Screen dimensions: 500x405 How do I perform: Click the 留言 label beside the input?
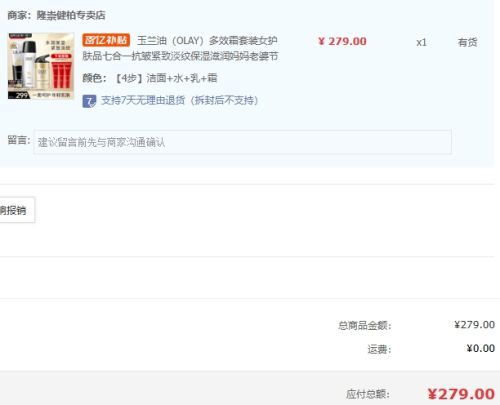click(19, 140)
